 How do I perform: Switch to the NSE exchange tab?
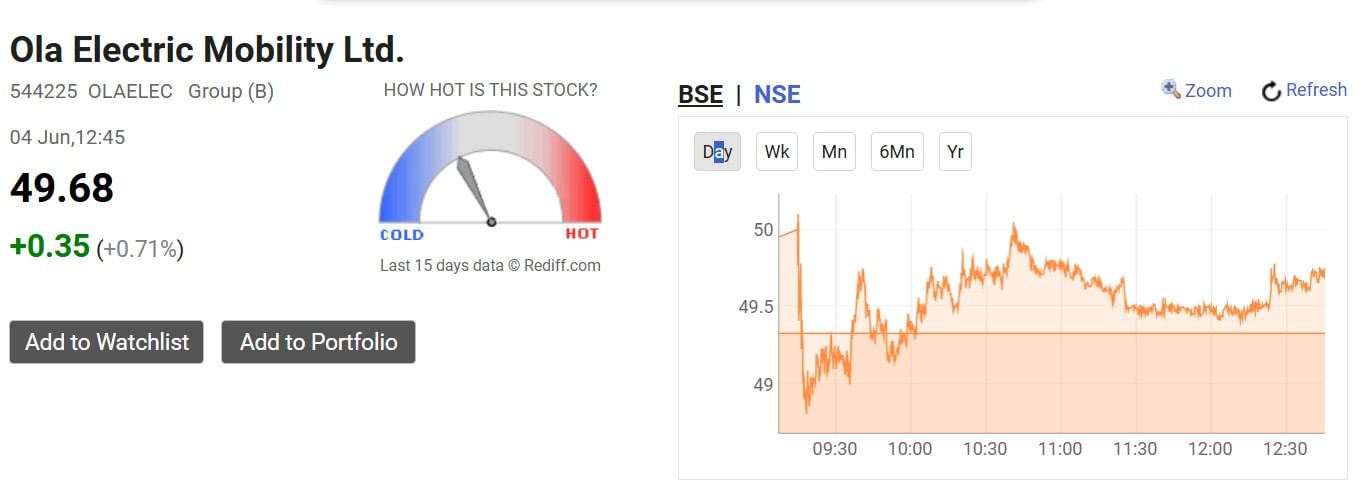[x=777, y=94]
